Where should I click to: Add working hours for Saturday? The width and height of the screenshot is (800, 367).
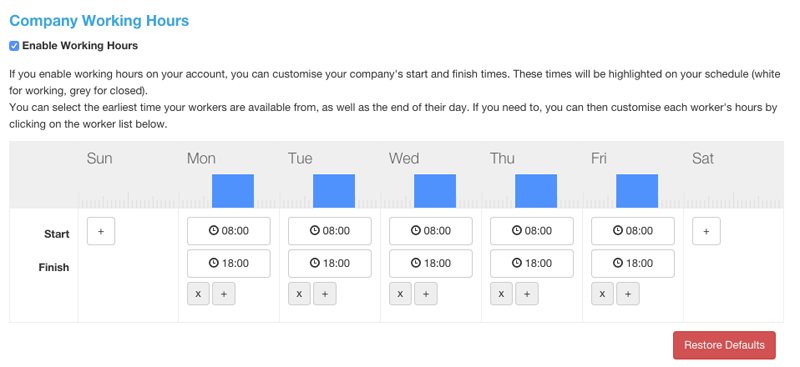706,231
